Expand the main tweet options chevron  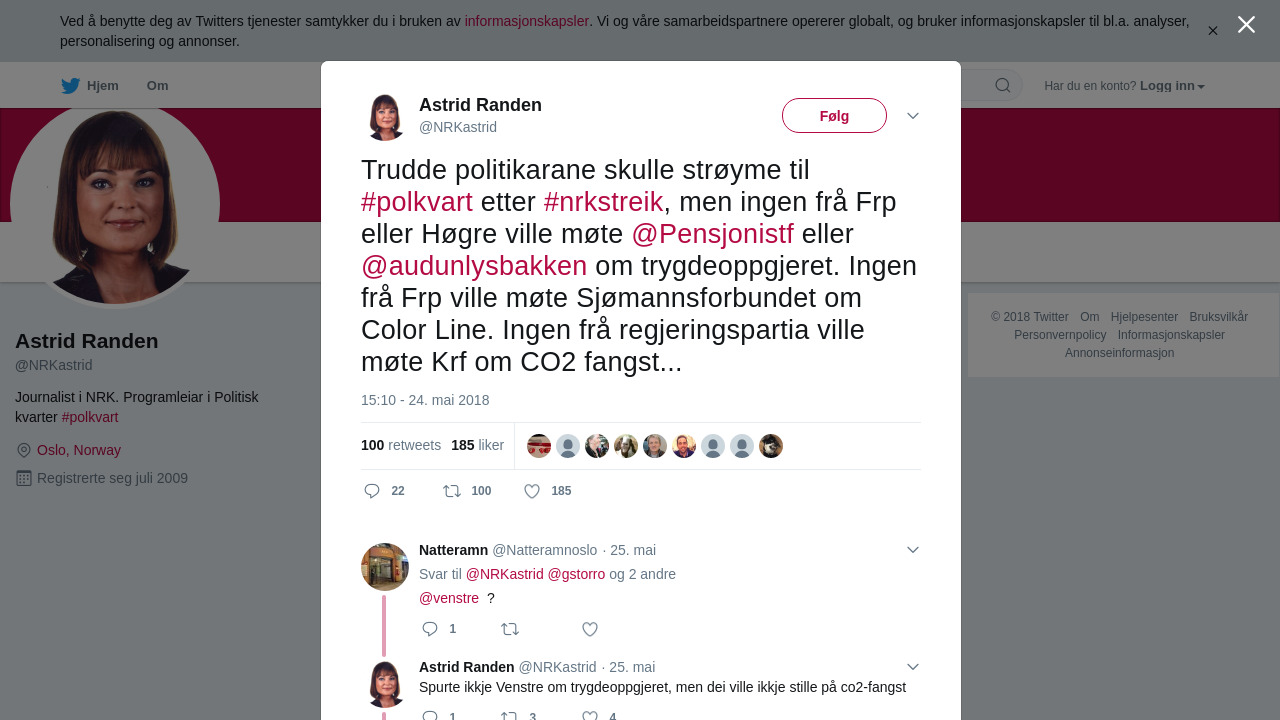pos(913,116)
